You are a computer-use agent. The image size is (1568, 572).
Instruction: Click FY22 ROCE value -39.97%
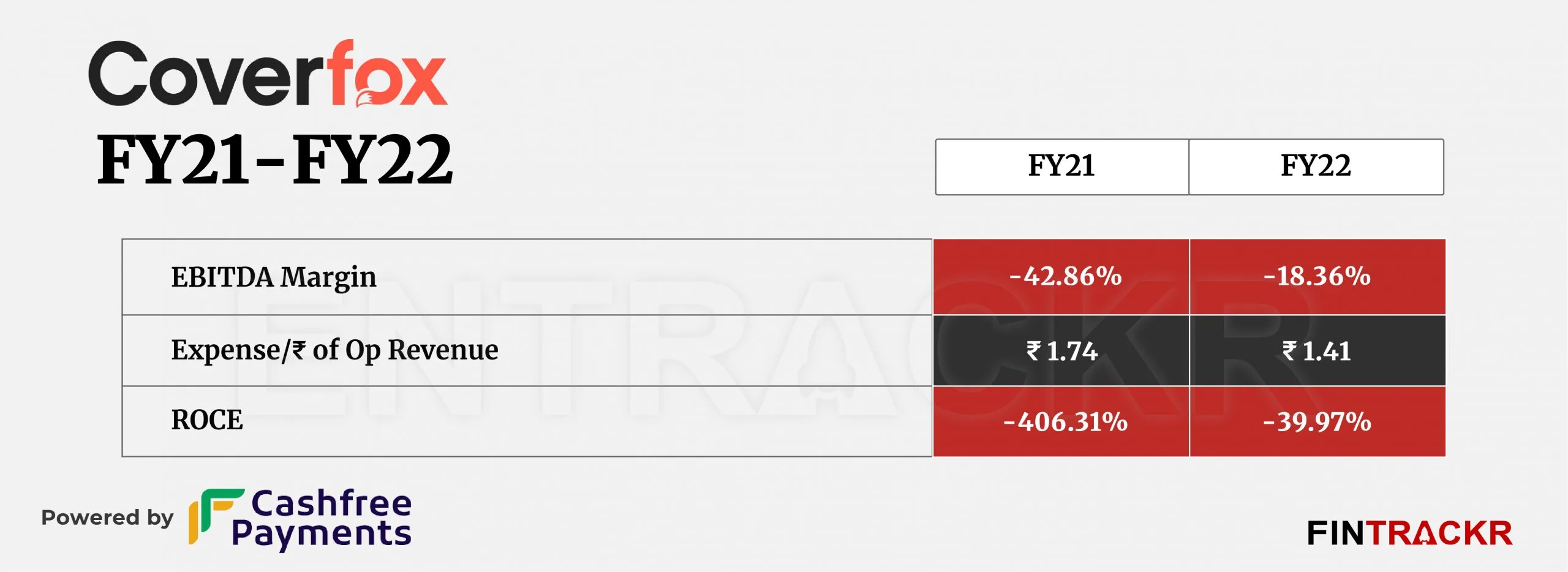click(x=1317, y=421)
